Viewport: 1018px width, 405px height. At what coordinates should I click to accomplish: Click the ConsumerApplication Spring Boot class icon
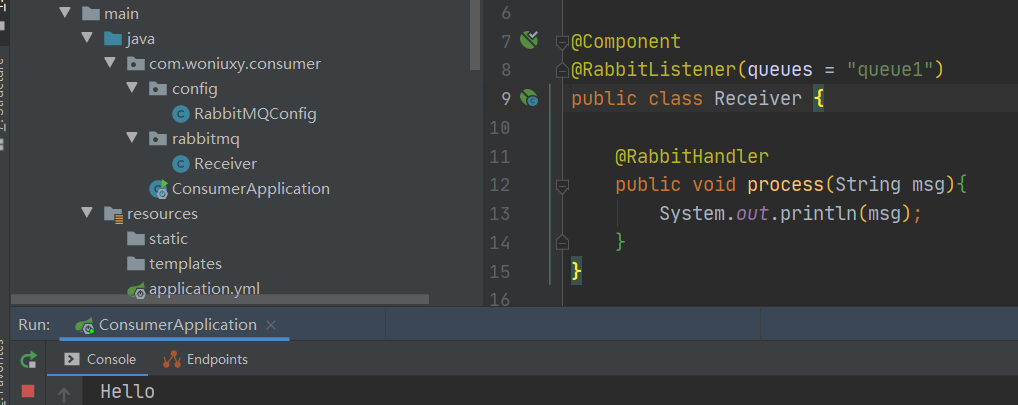pyautogui.click(x=158, y=189)
